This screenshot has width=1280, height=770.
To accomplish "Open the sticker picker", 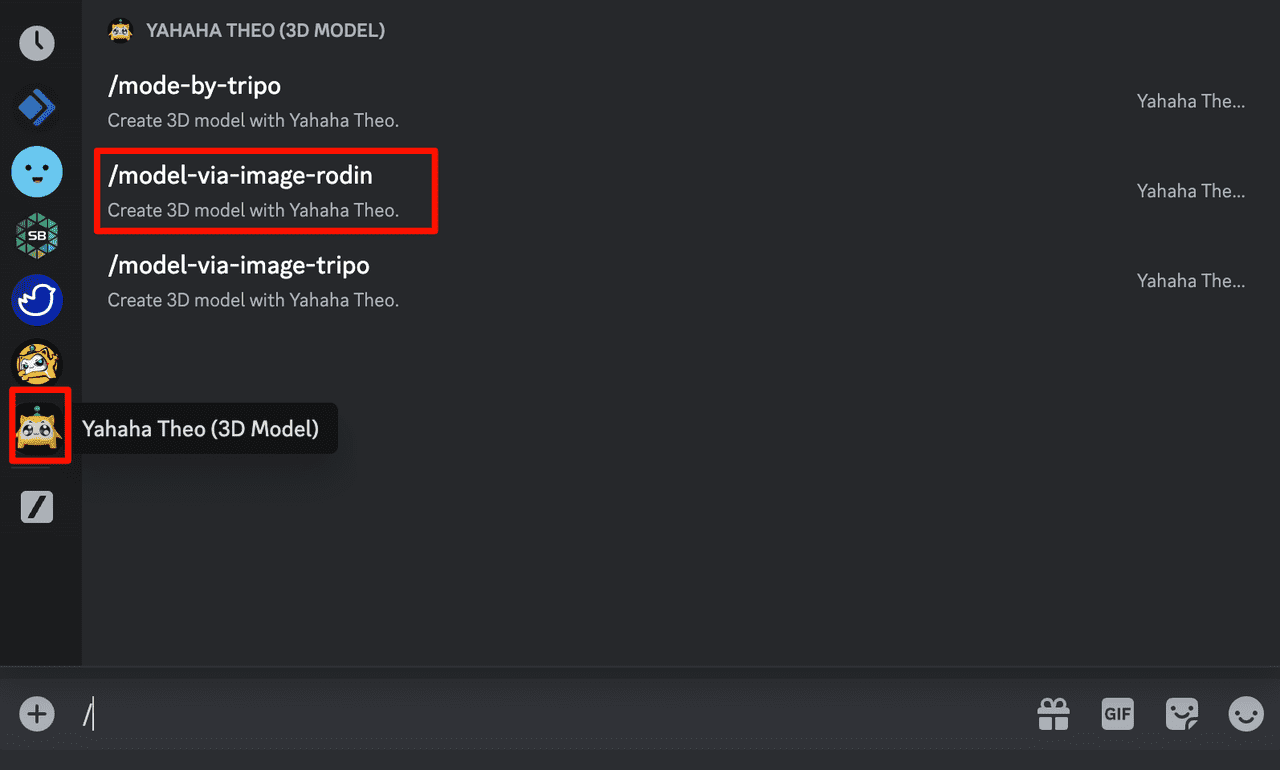I will (x=1181, y=714).
